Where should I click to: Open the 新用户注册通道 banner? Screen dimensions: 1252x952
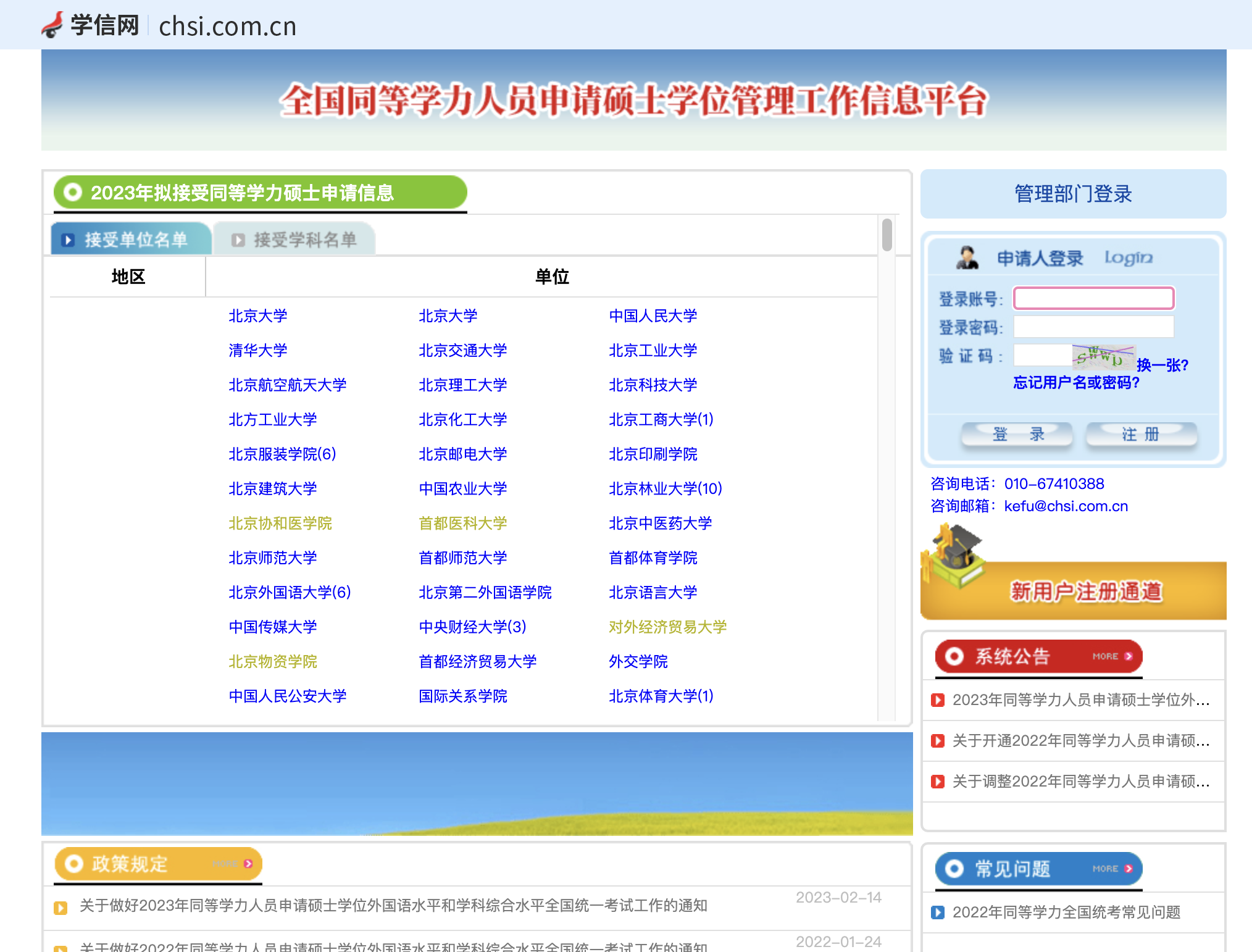(x=1073, y=590)
